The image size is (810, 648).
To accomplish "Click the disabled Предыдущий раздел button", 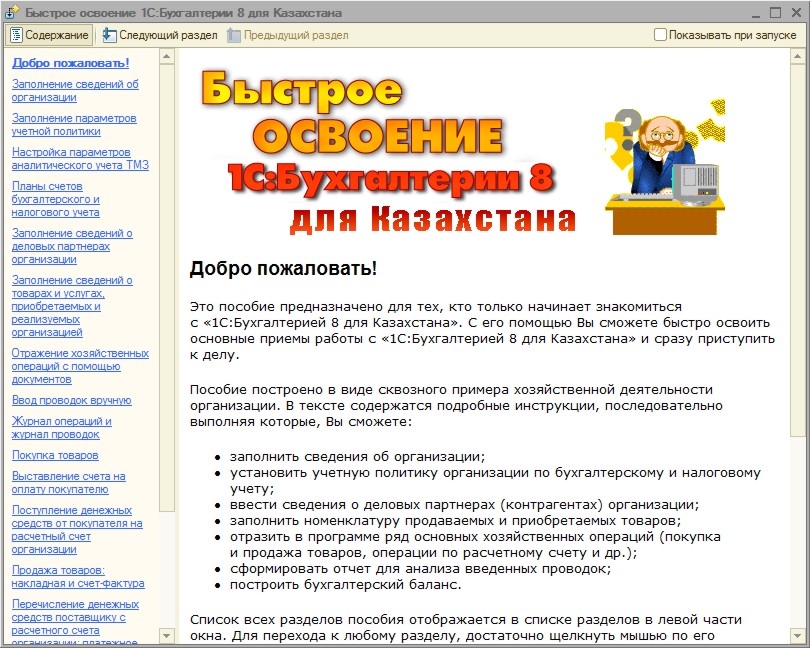I will 287,35.
